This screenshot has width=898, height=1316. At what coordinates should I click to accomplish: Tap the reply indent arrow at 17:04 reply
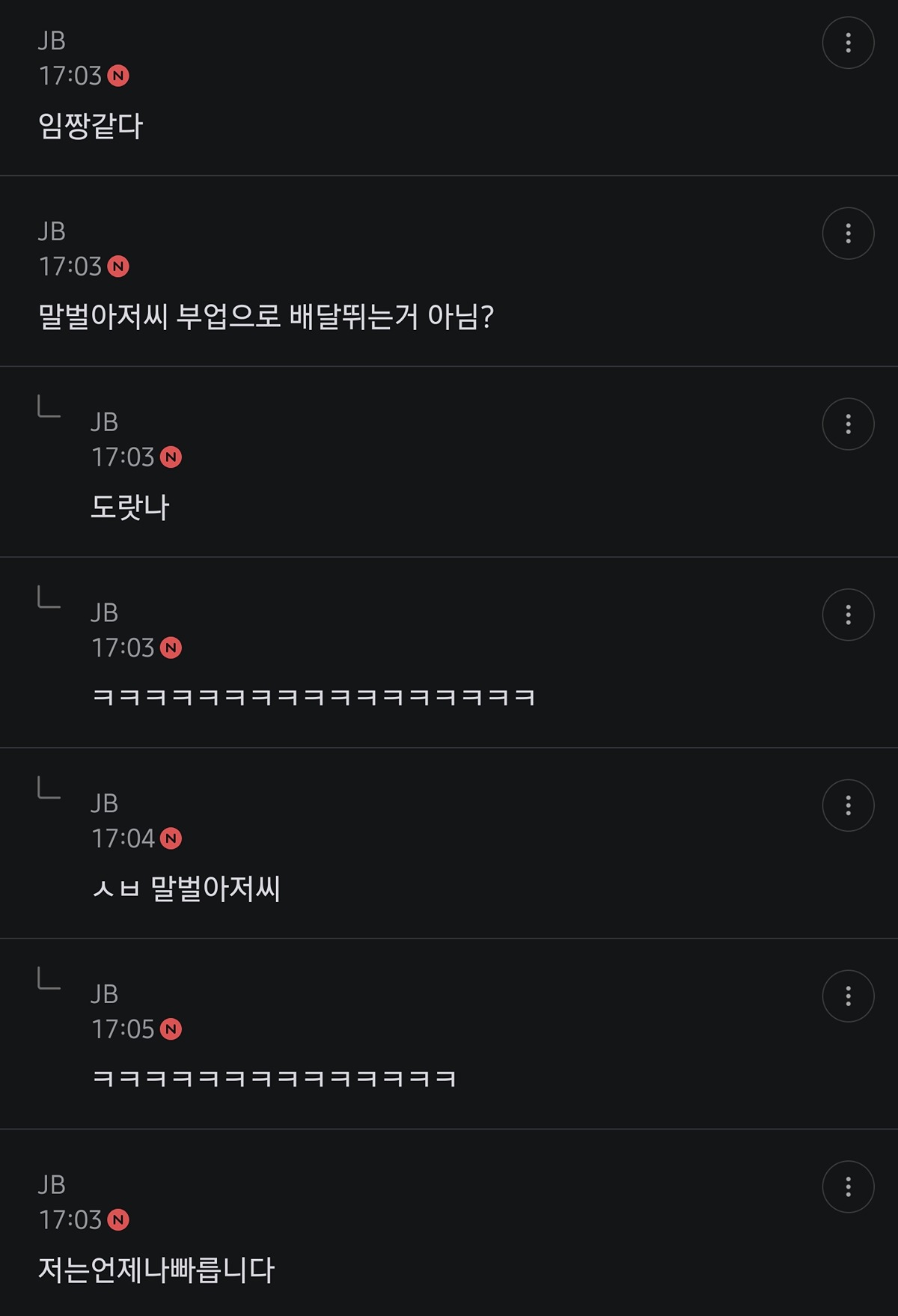pyautogui.click(x=49, y=788)
